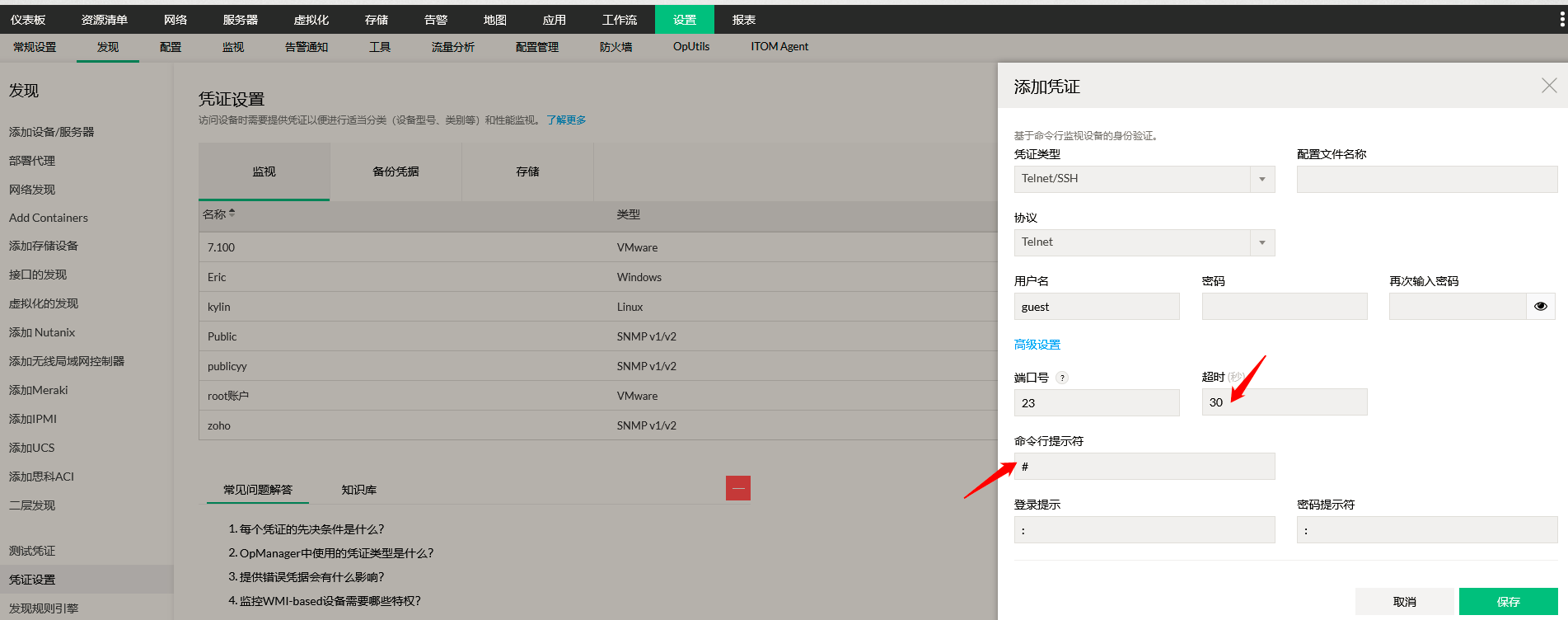Click the 登录提示 input field
The image size is (1568, 620).
tap(1144, 529)
